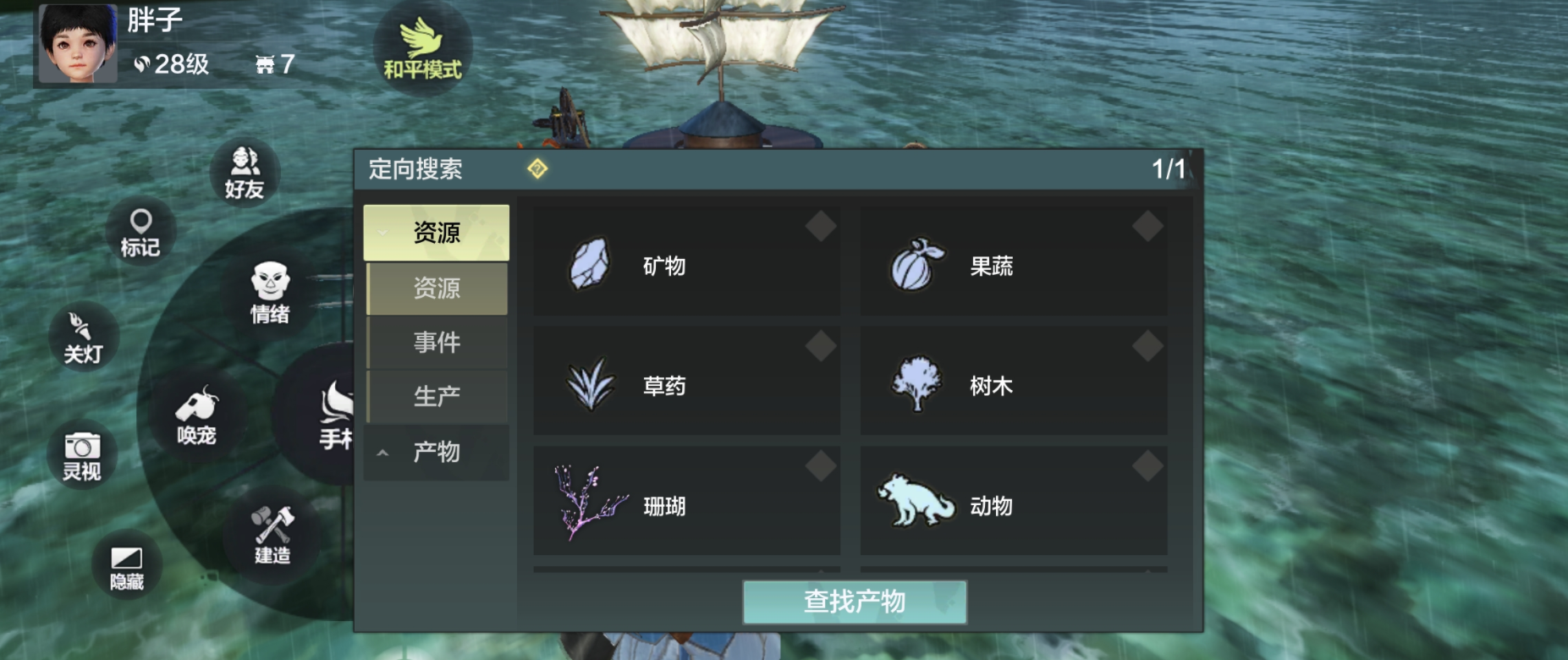
Task: Open the 胖子 player avatar portrait
Action: pos(78,44)
